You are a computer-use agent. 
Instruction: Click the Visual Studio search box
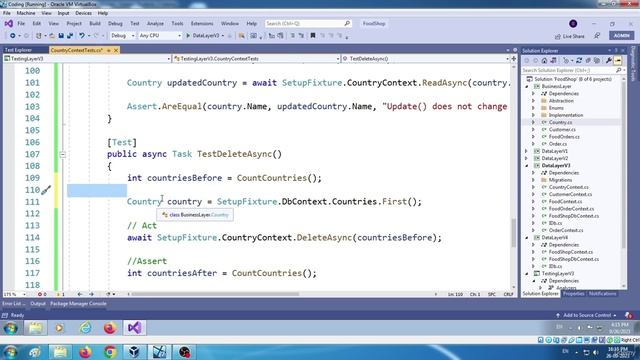pyautogui.click(x=308, y=24)
